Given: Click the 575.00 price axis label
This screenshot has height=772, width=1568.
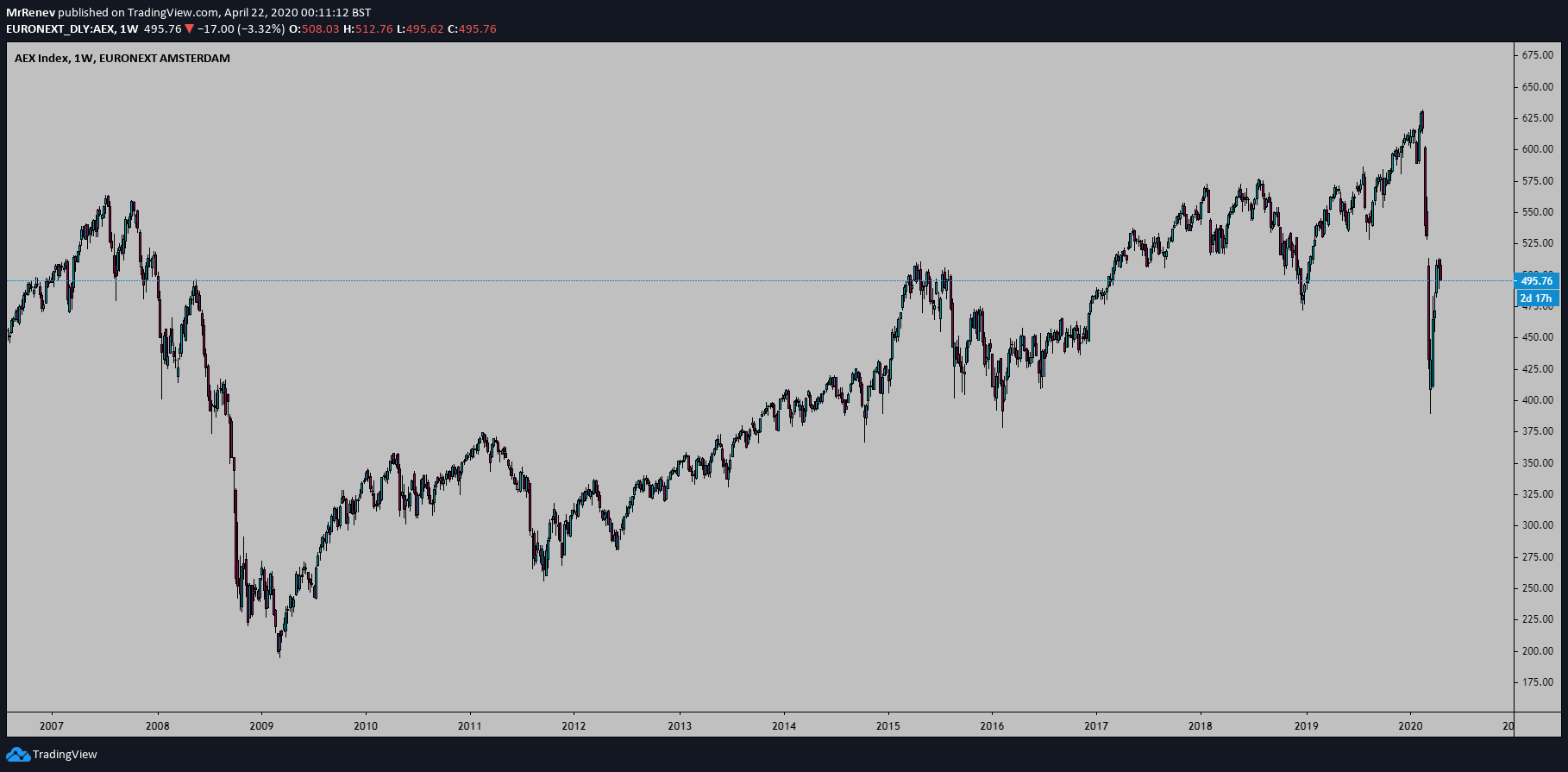Looking at the screenshot, I should [1538, 181].
